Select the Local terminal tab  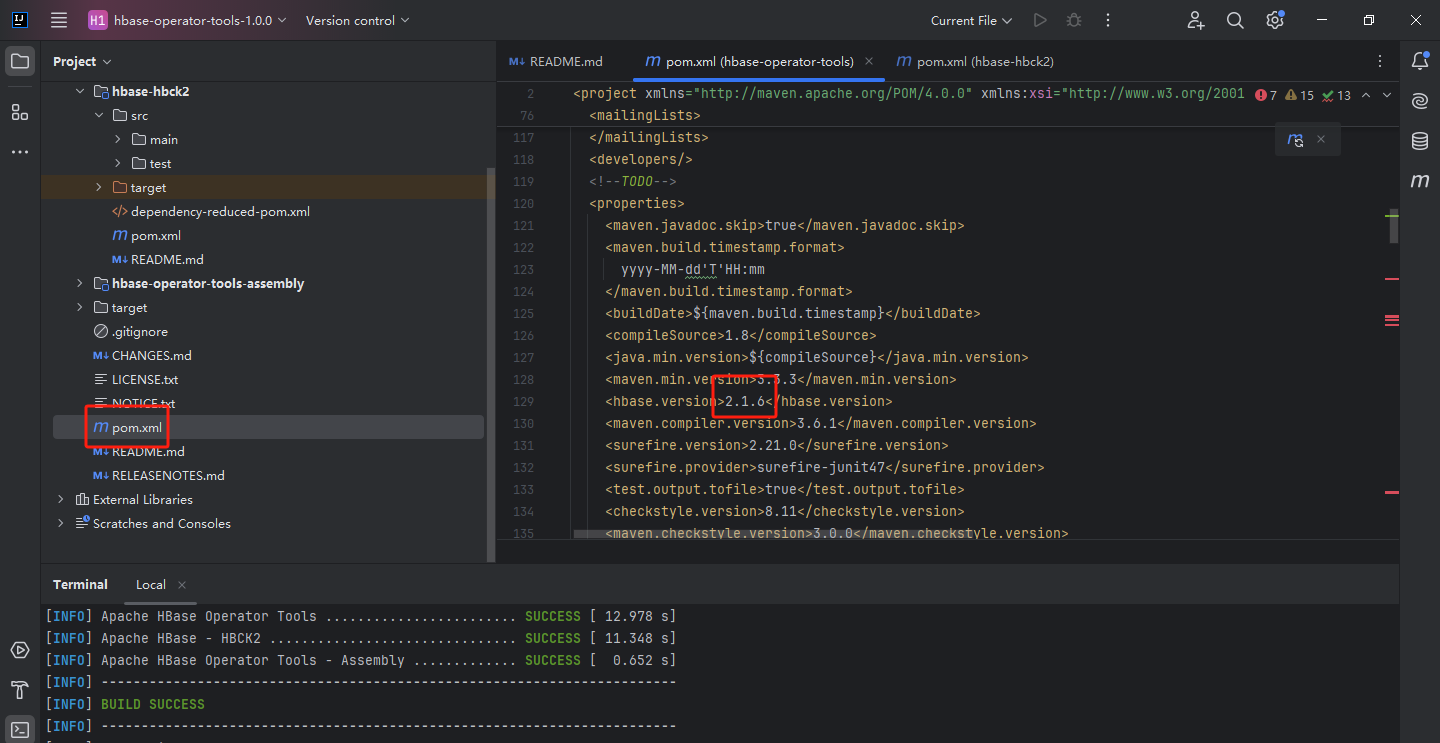pyautogui.click(x=151, y=585)
